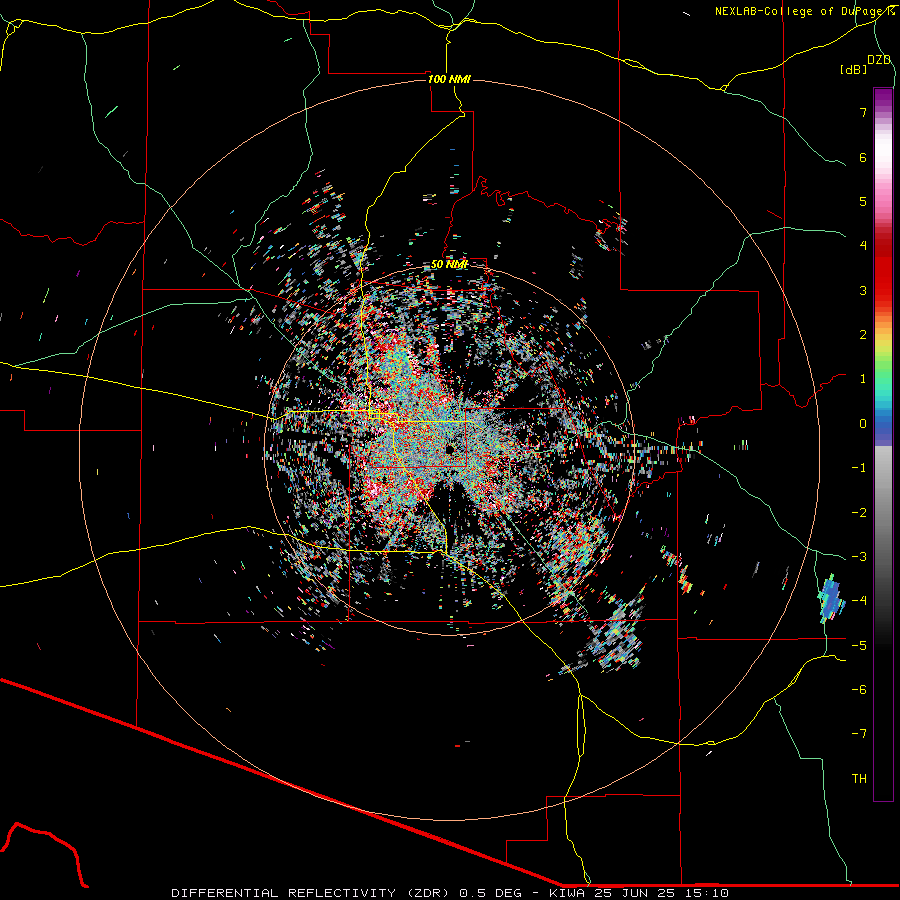Screen dimensions: 900x900
Task: Click the 'KIWA 25 JUN 25 15:10' timestamp
Action: 639,893
